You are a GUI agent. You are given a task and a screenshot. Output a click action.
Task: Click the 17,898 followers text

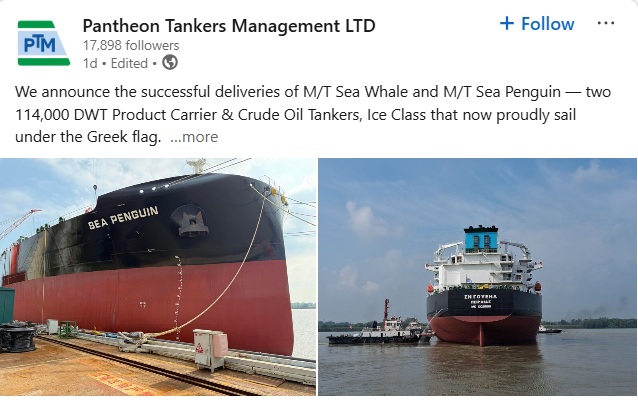(x=131, y=46)
